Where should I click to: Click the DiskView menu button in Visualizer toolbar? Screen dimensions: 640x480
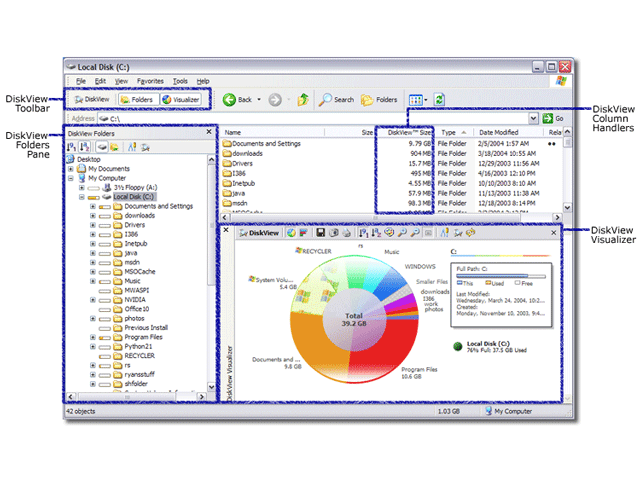pyautogui.click(x=259, y=233)
